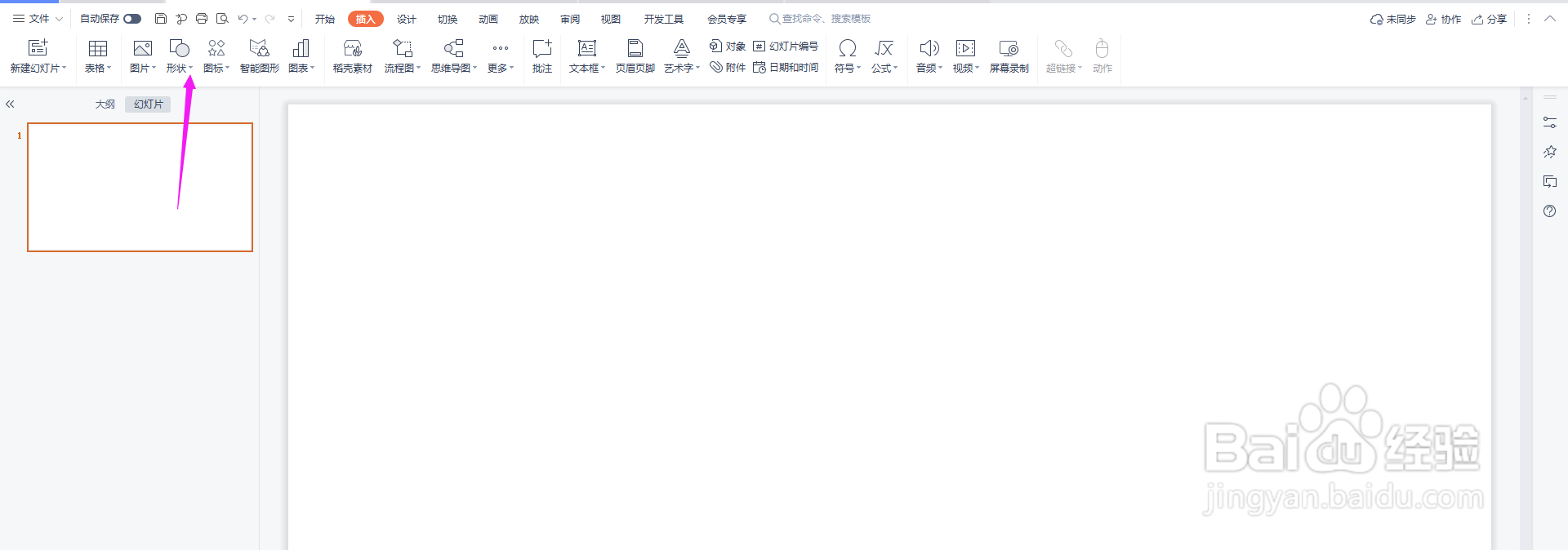Switch to the Review (审阅) tab
Screen dimensions: 1568x550
point(570,19)
